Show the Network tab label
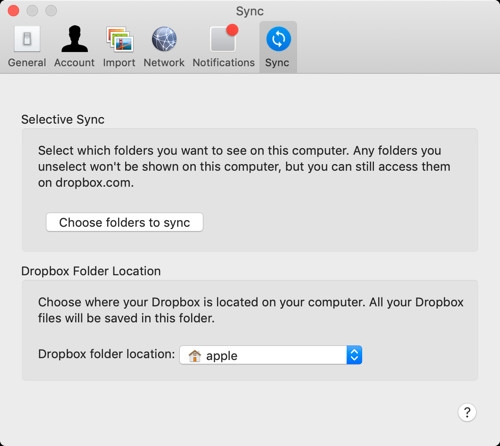This screenshot has width=500, height=446. tap(164, 63)
